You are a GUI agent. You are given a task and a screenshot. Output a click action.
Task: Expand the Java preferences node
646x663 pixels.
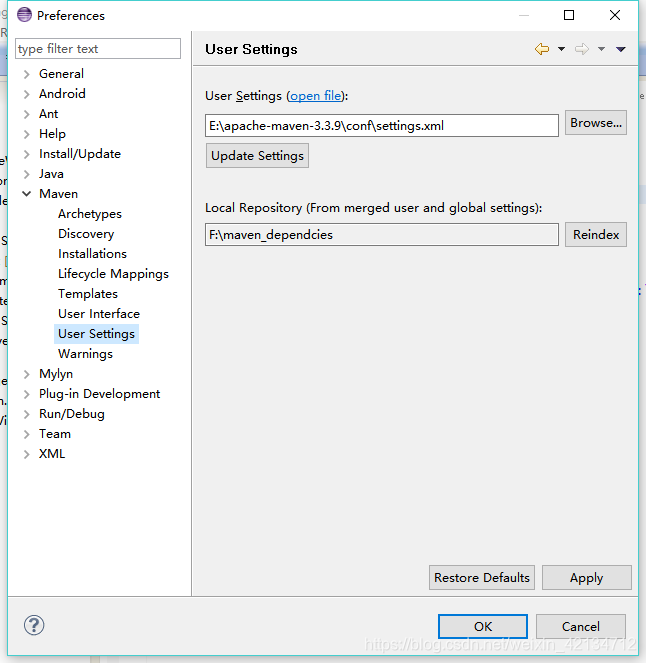click(27, 174)
